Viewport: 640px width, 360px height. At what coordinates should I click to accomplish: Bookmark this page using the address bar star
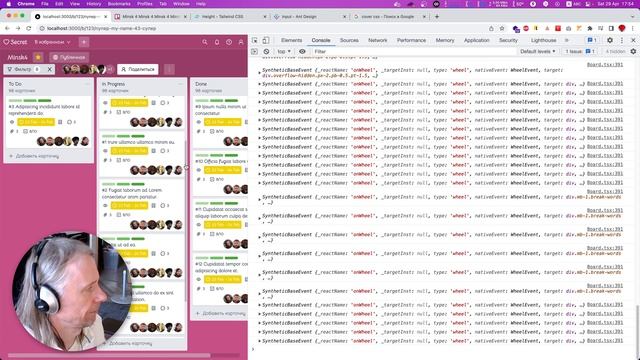tap(502, 28)
